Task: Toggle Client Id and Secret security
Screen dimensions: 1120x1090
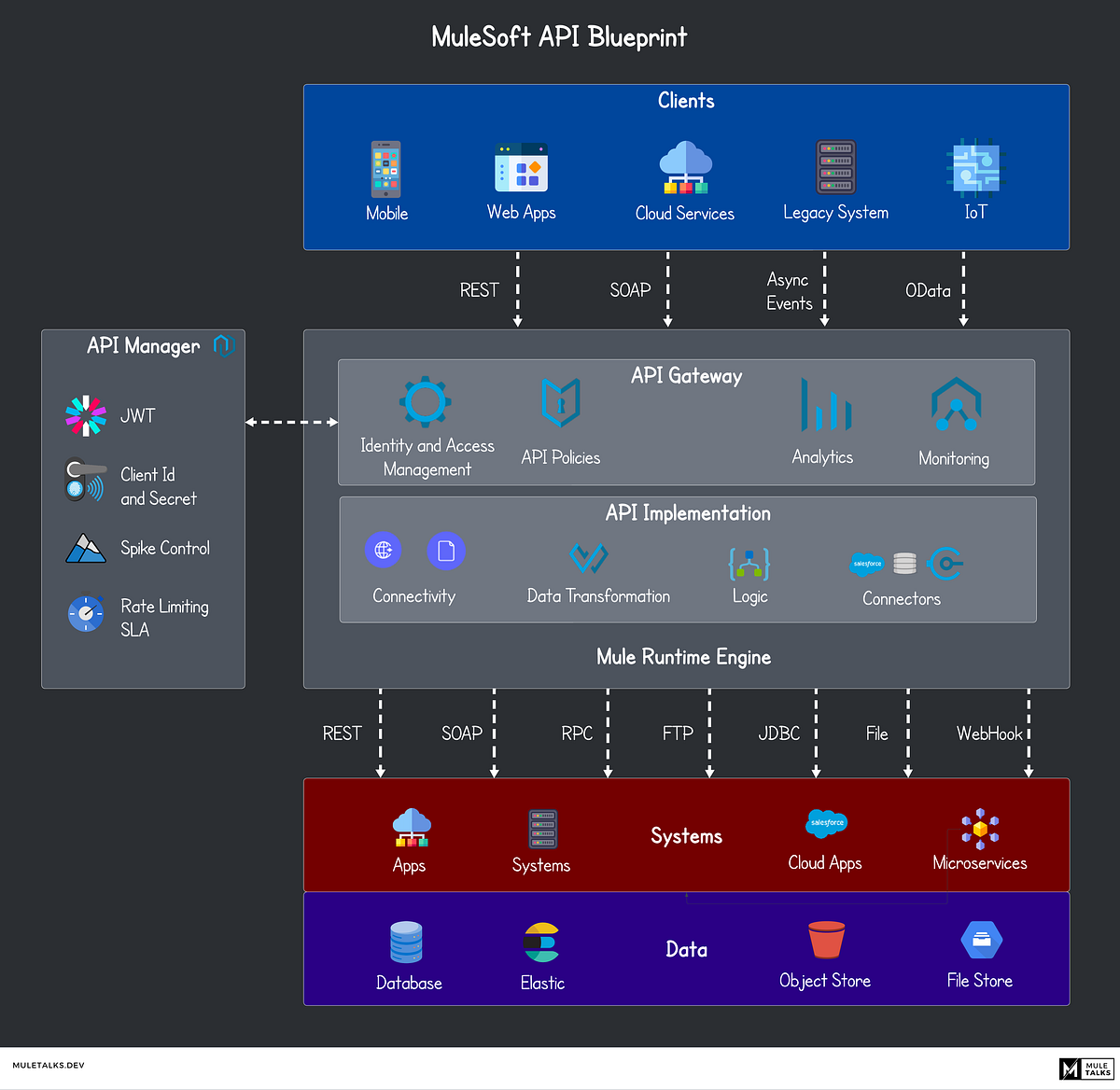Action: [x=84, y=482]
